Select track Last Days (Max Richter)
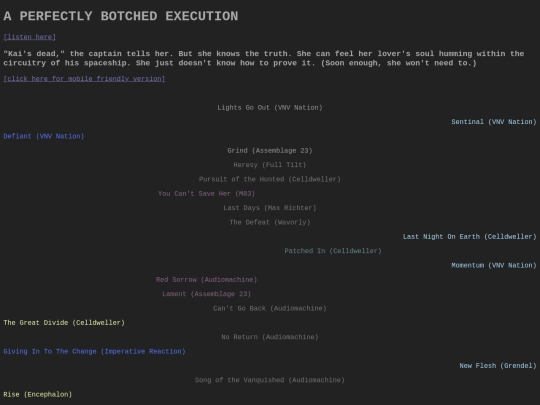The image size is (540, 405). (270, 208)
